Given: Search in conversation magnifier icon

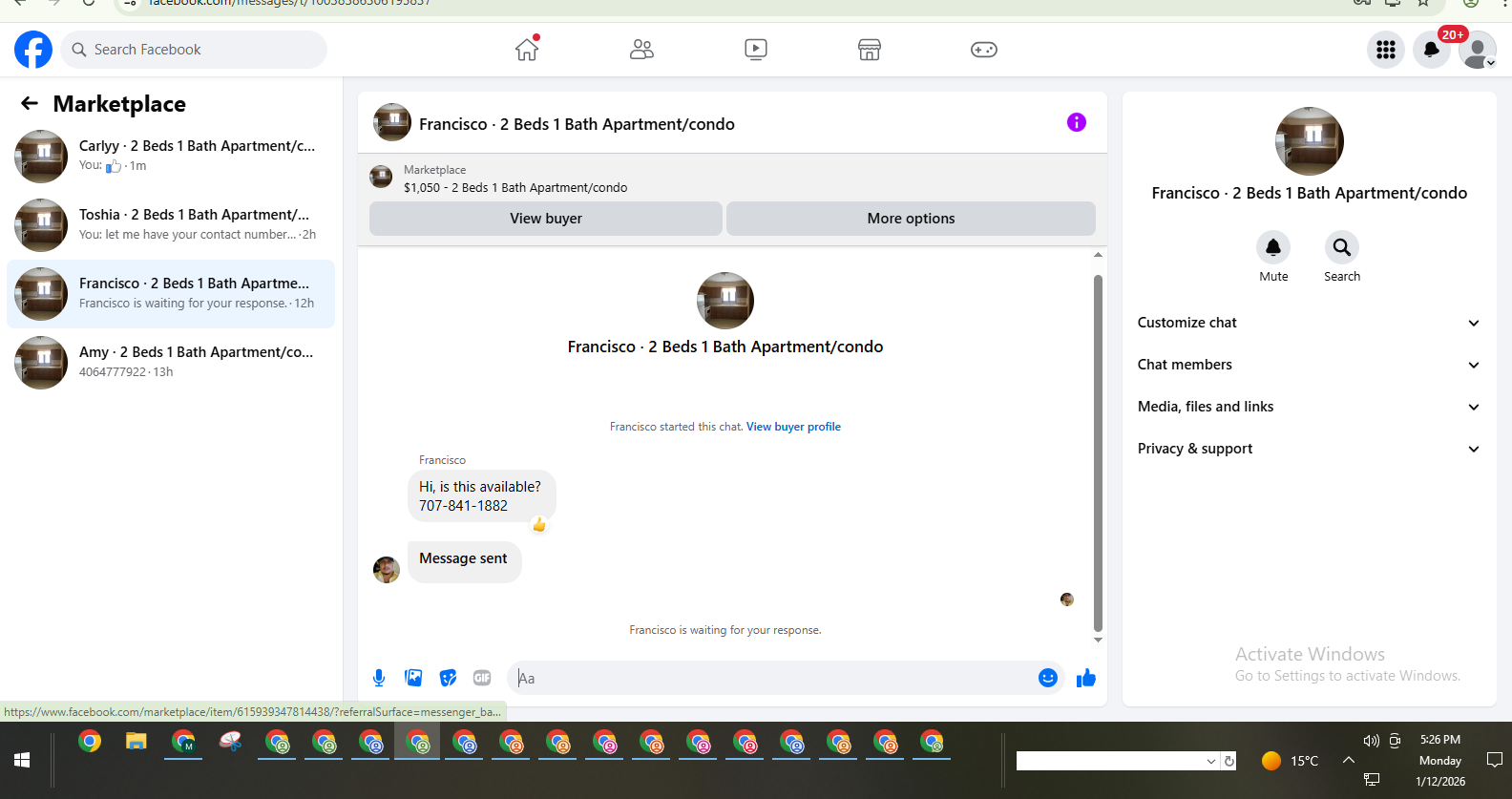Looking at the screenshot, I should click(1342, 247).
